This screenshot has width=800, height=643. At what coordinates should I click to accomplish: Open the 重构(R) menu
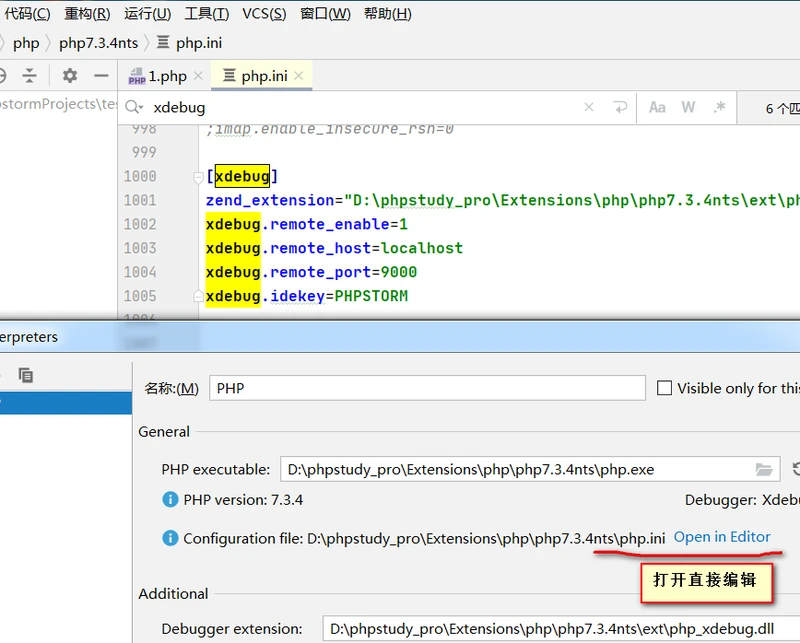[87, 14]
